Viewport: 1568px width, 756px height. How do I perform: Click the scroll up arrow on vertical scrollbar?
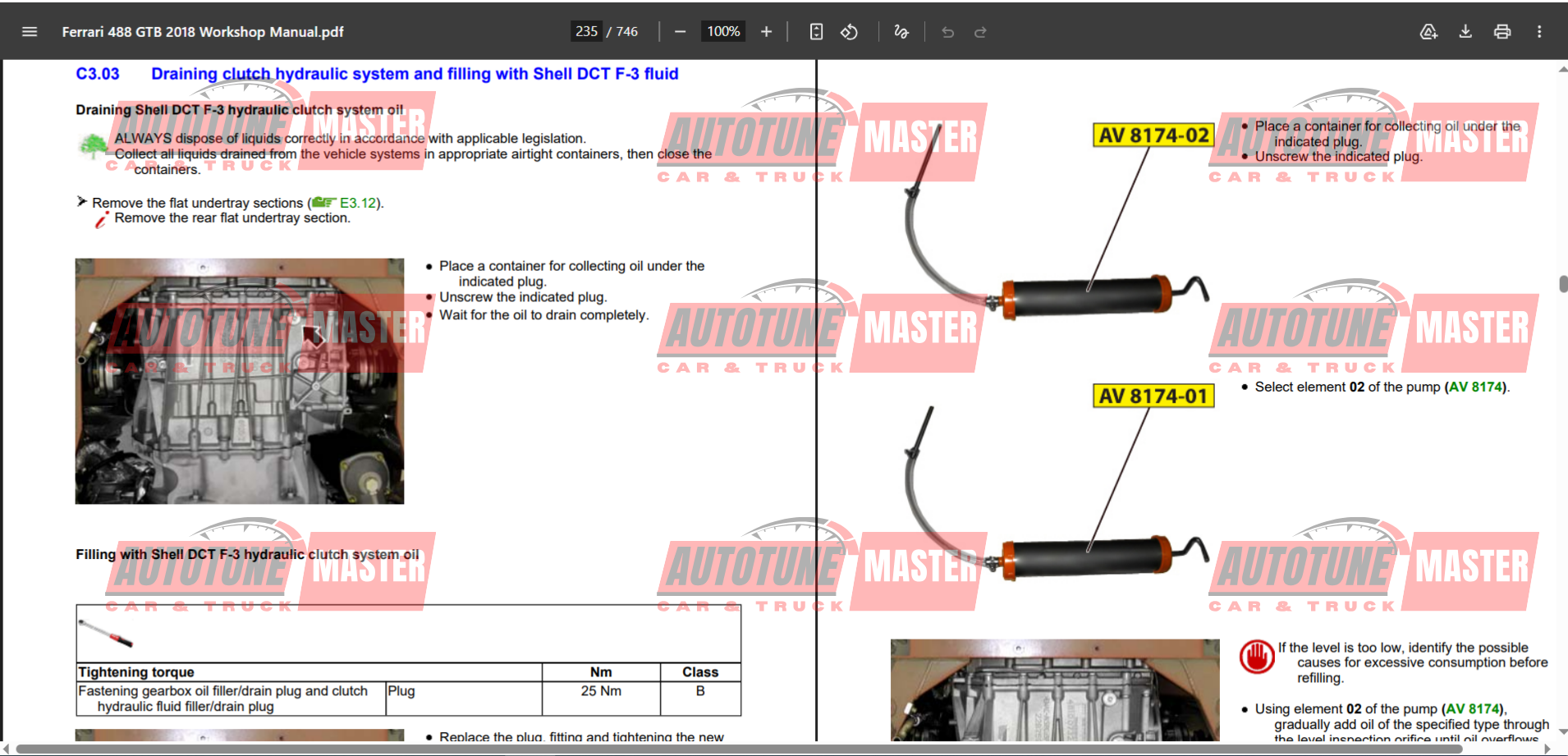tap(1563, 70)
